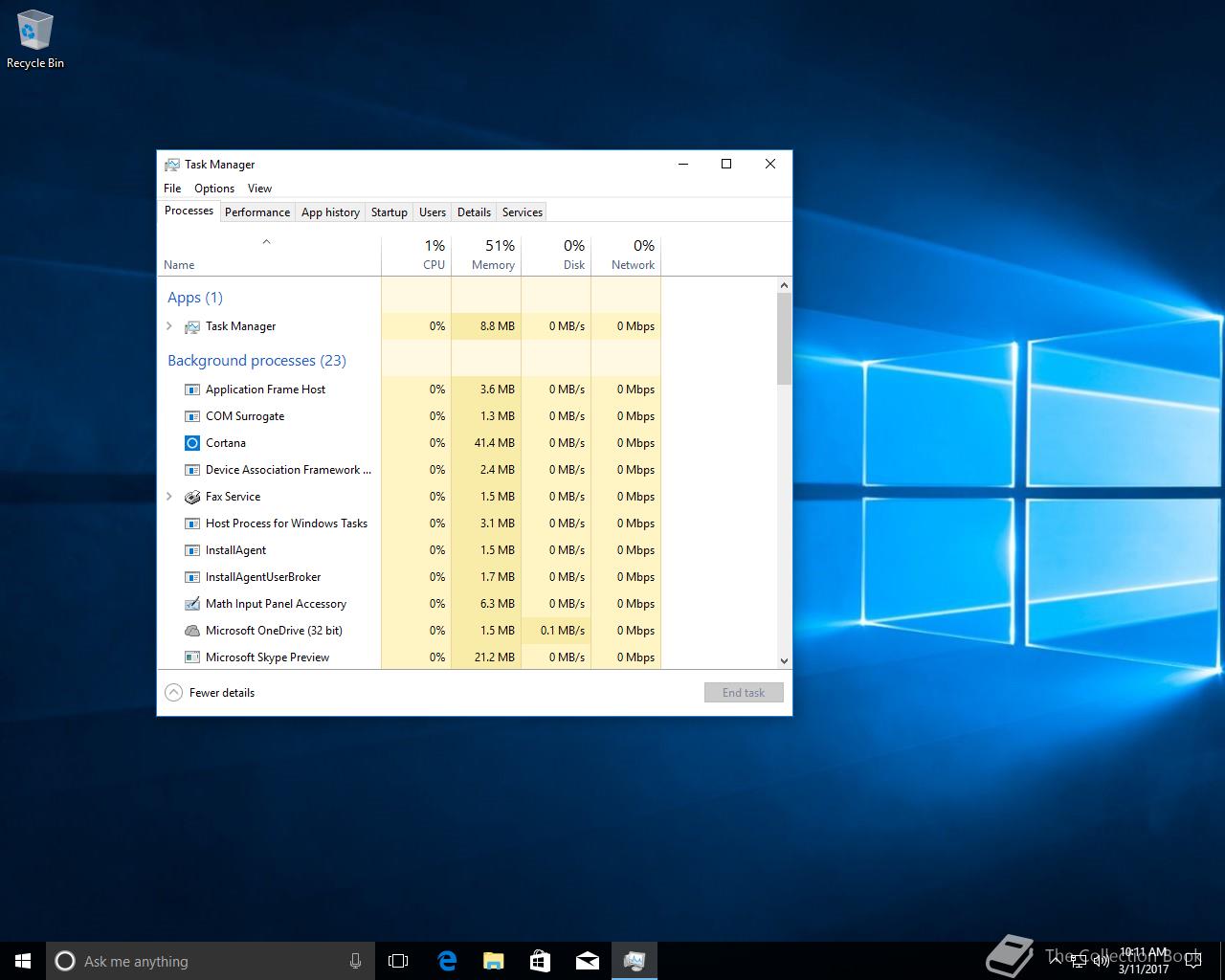Sort by the Name column header
Viewport: 1225px width, 980px height.
pos(269,256)
